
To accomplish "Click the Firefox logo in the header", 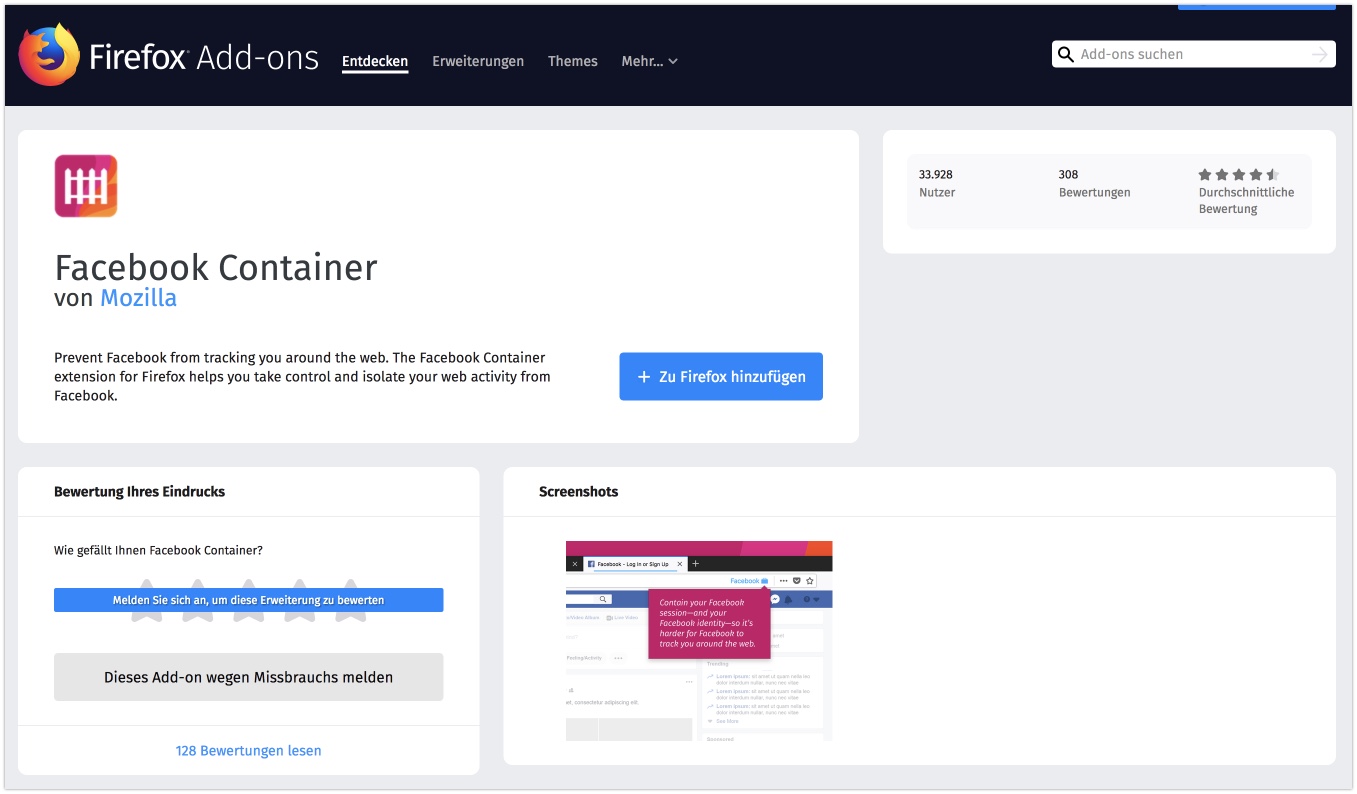I will (x=49, y=55).
